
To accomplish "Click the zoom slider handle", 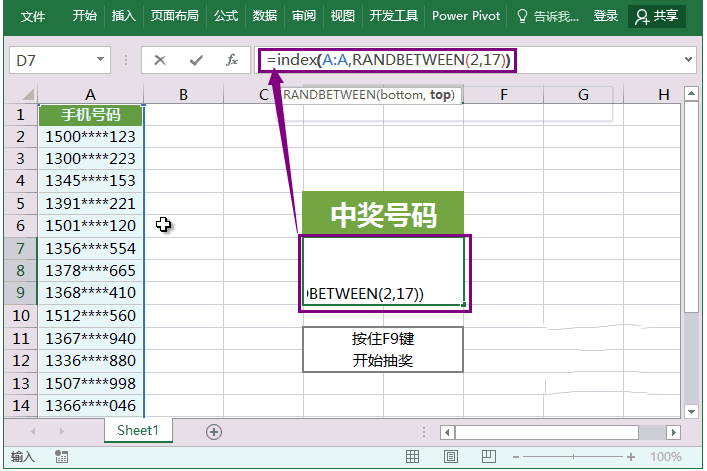I will [x=574, y=457].
